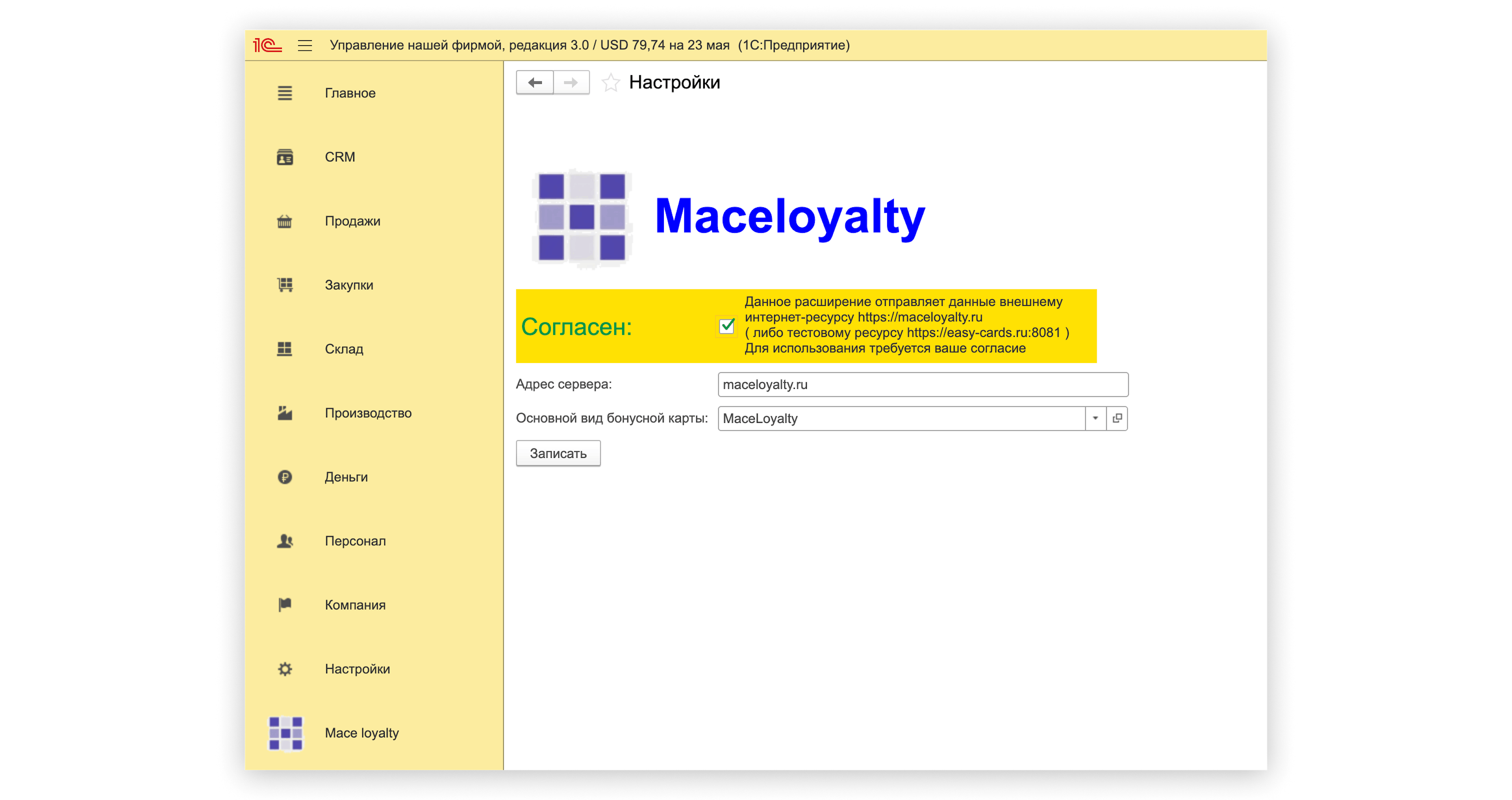Go forward with right arrow button
This screenshot has width=1512, height=800.
(x=571, y=83)
